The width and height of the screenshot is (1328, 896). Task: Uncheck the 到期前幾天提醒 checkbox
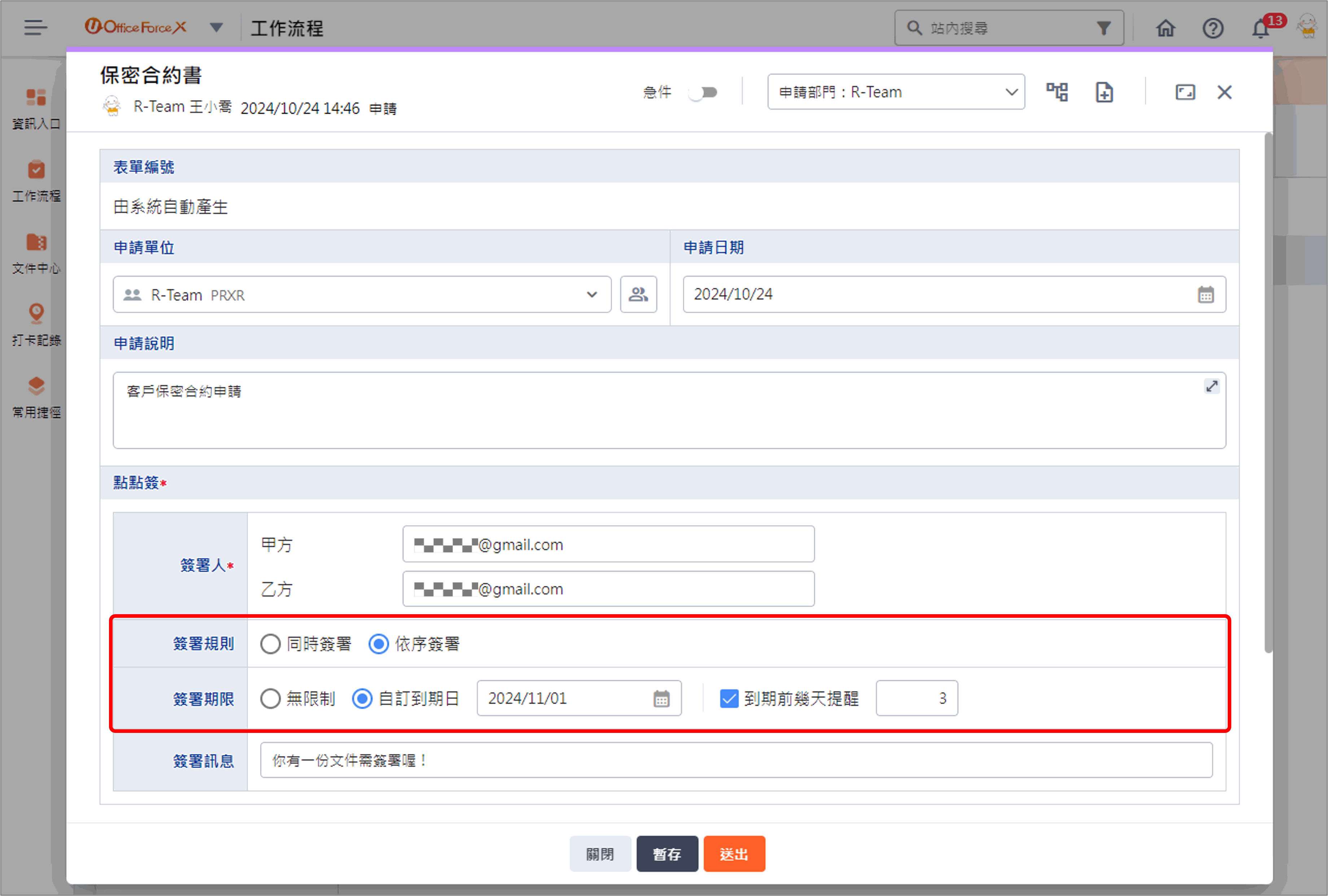click(729, 698)
